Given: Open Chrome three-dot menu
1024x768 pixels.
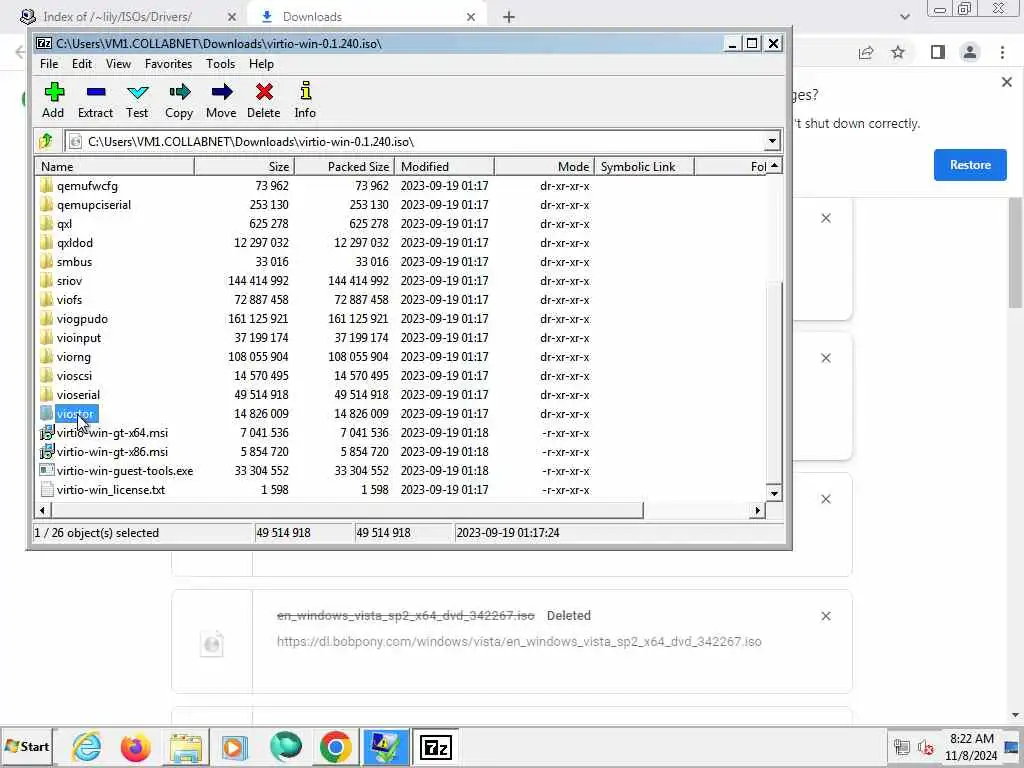Looking at the screenshot, I should point(1002,52).
